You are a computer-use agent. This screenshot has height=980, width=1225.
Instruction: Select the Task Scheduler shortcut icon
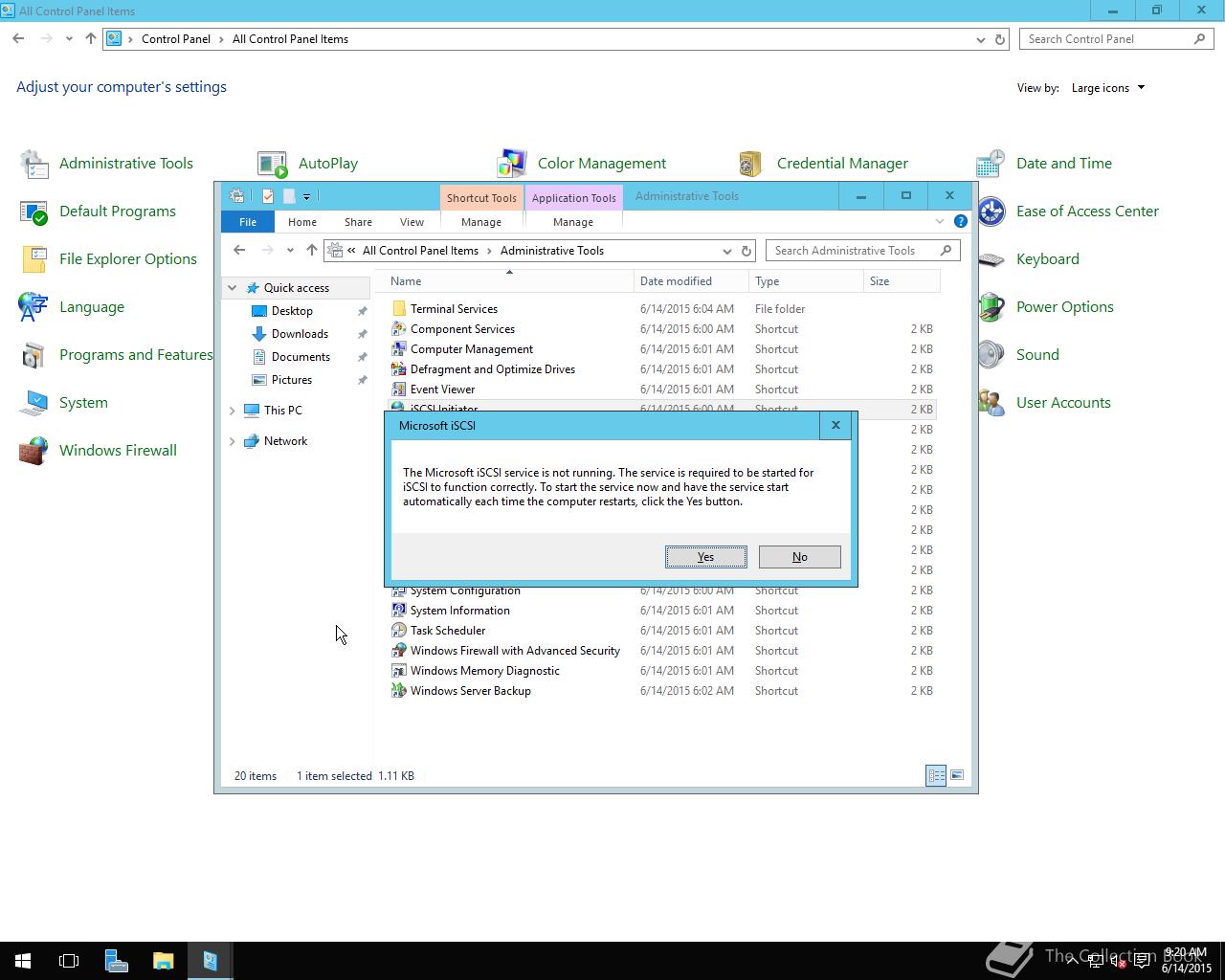coord(399,631)
